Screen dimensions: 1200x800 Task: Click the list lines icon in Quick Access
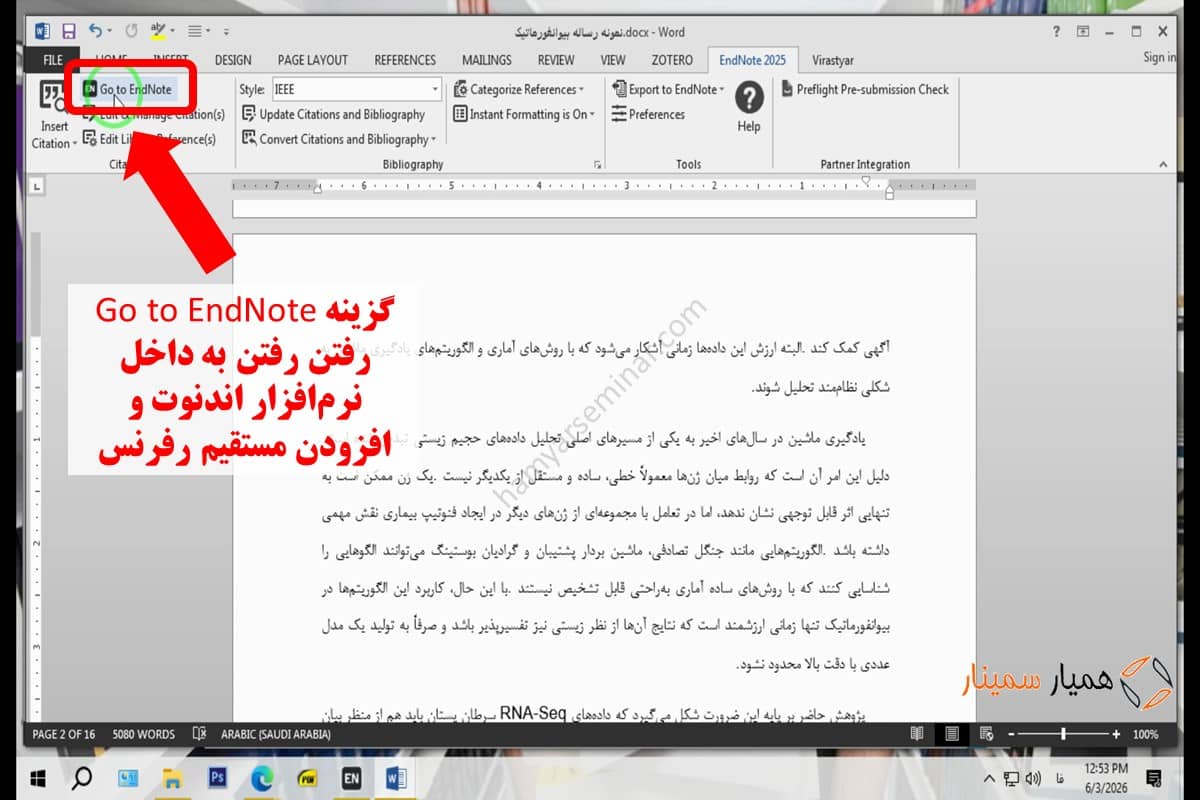click(x=195, y=32)
